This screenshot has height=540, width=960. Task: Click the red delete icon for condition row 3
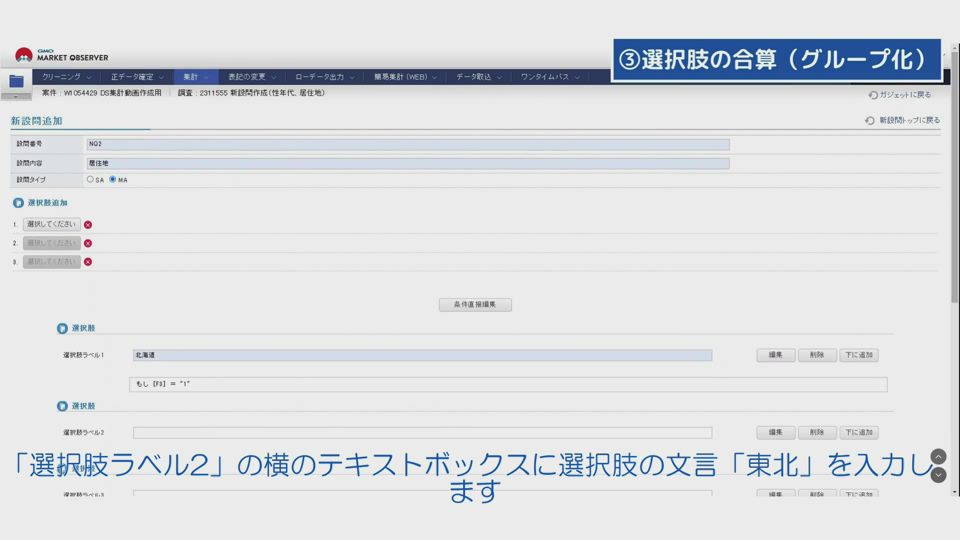point(88,262)
